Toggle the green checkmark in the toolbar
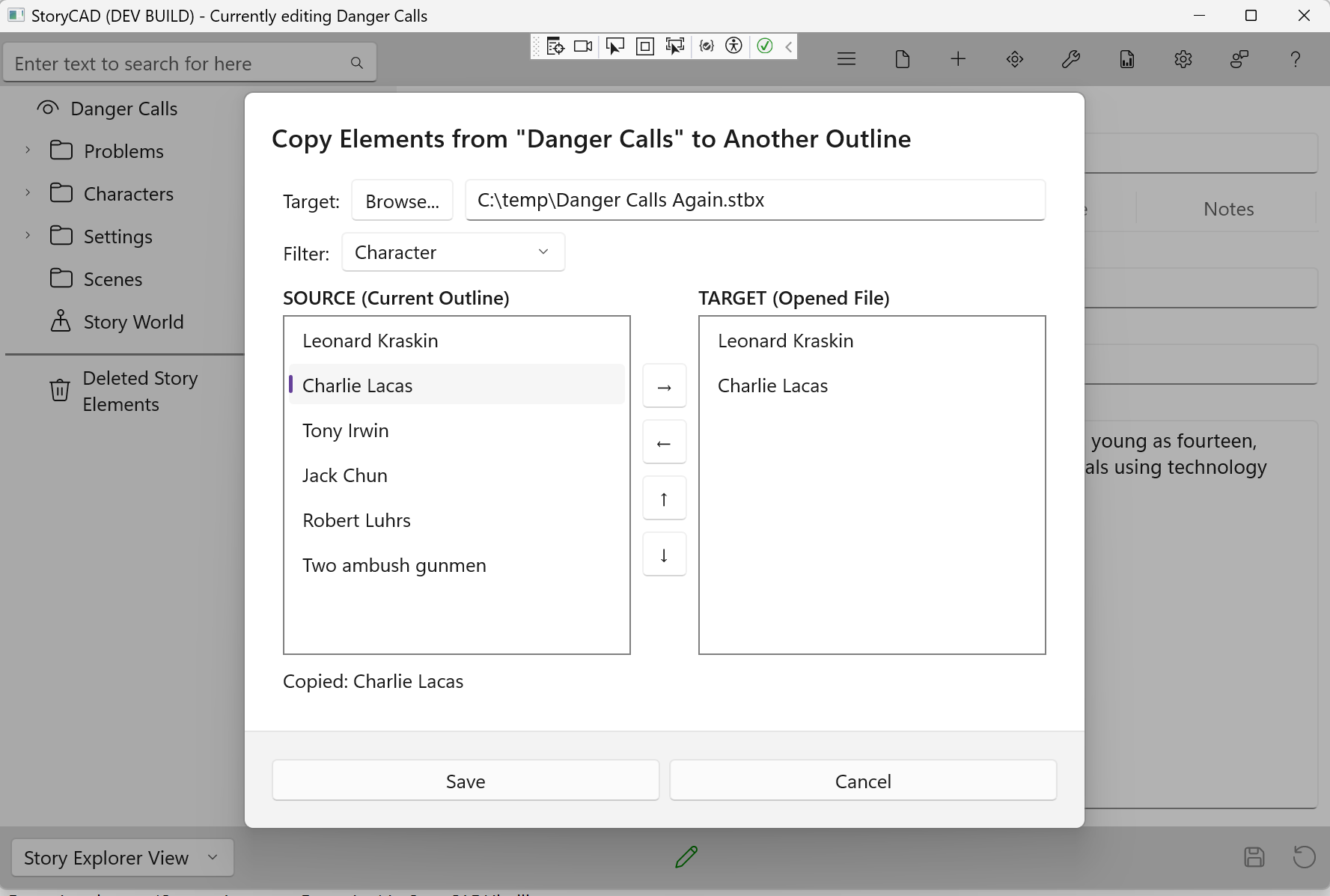 click(x=764, y=46)
